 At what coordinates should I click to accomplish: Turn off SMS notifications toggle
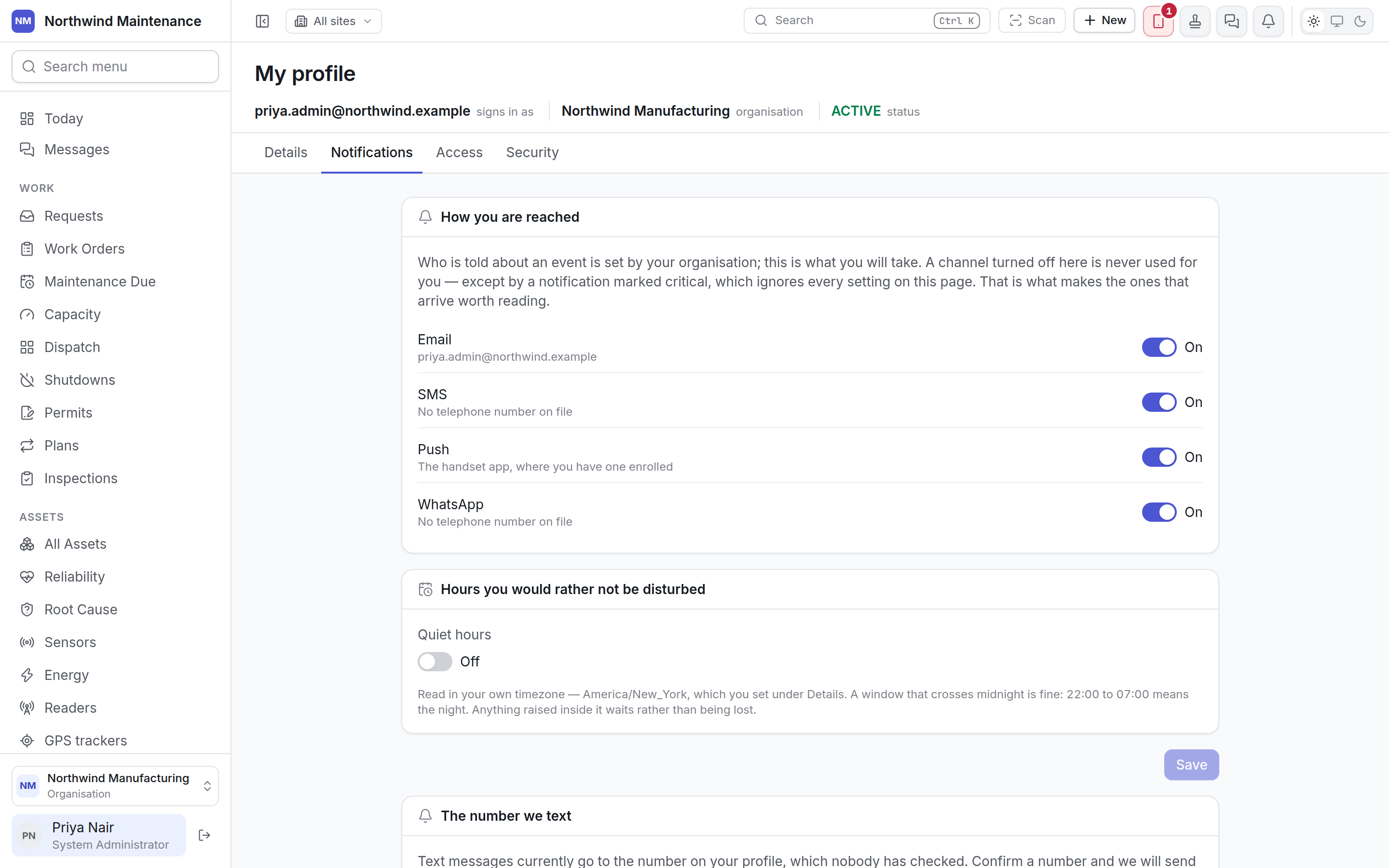click(x=1159, y=403)
